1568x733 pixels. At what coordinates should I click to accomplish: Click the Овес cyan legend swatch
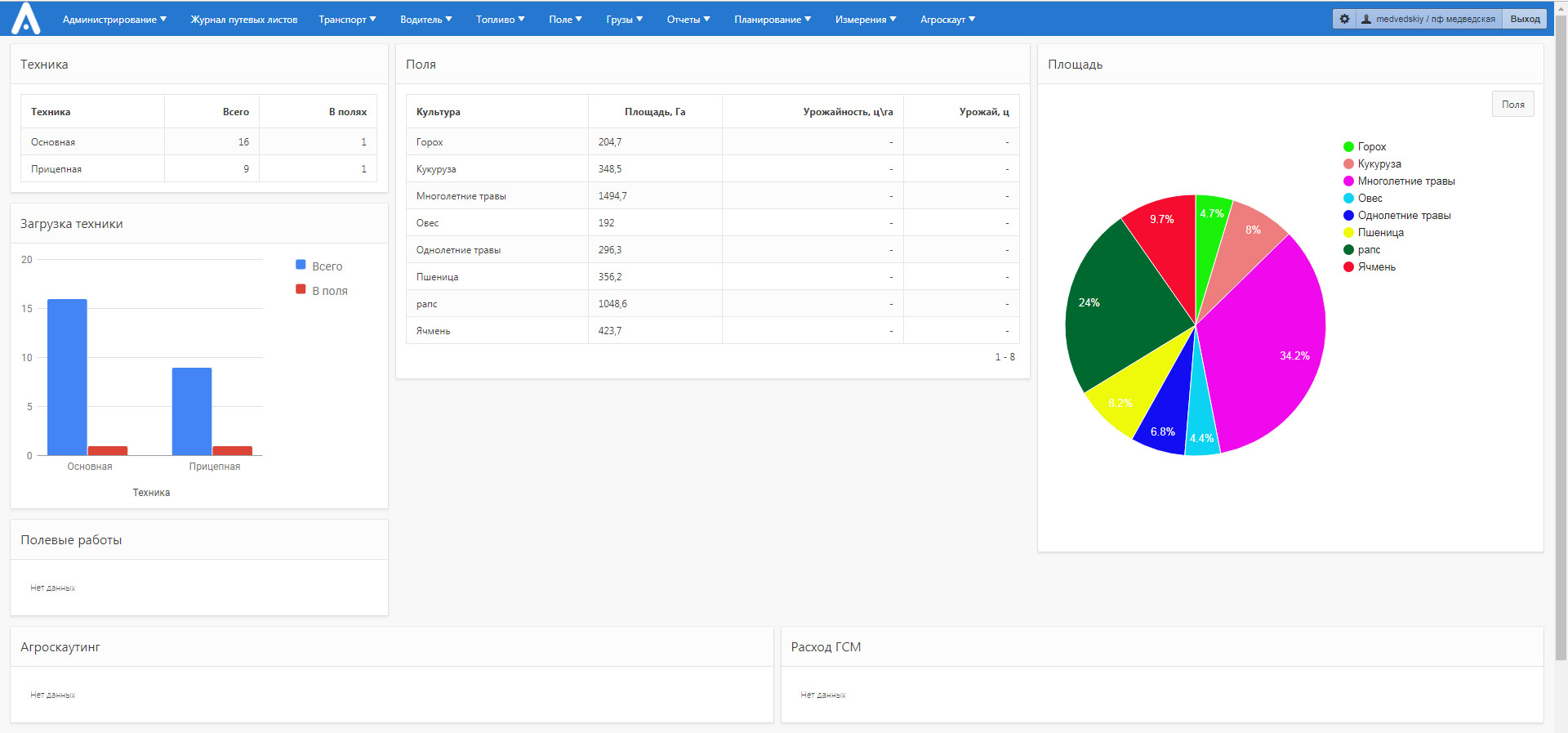point(1348,199)
